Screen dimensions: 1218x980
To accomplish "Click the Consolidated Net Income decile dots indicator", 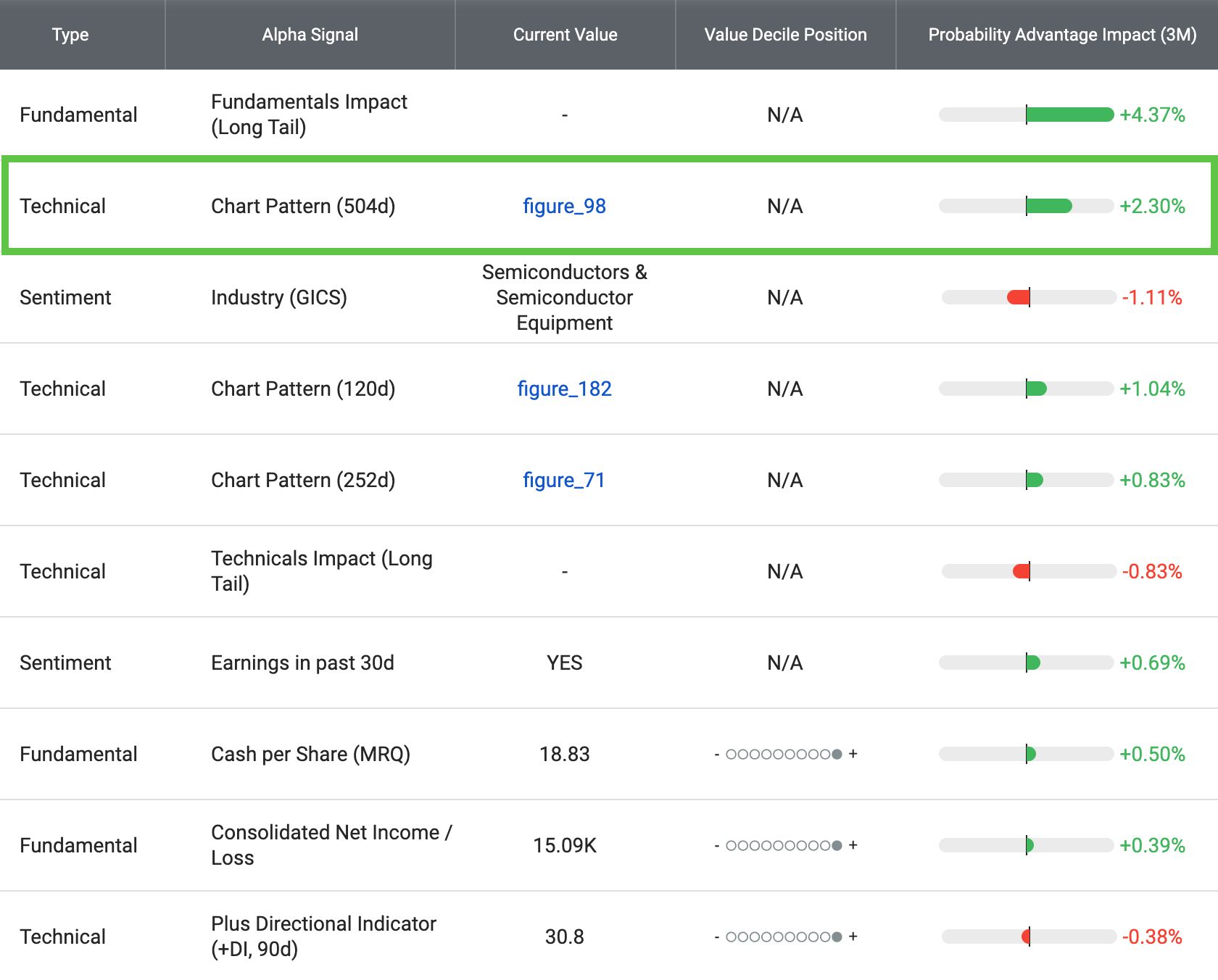I will coord(785,846).
